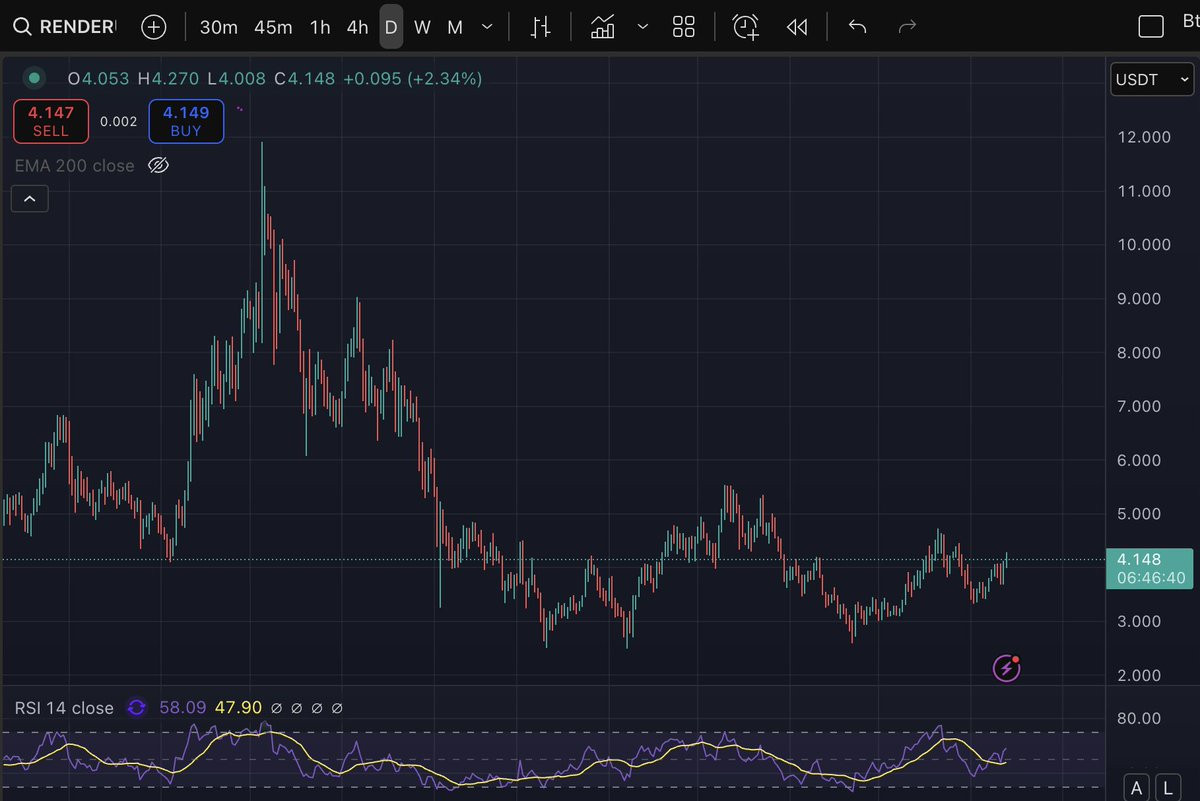Open the layout templates grid icon
1200x801 pixels.
coord(684,27)
